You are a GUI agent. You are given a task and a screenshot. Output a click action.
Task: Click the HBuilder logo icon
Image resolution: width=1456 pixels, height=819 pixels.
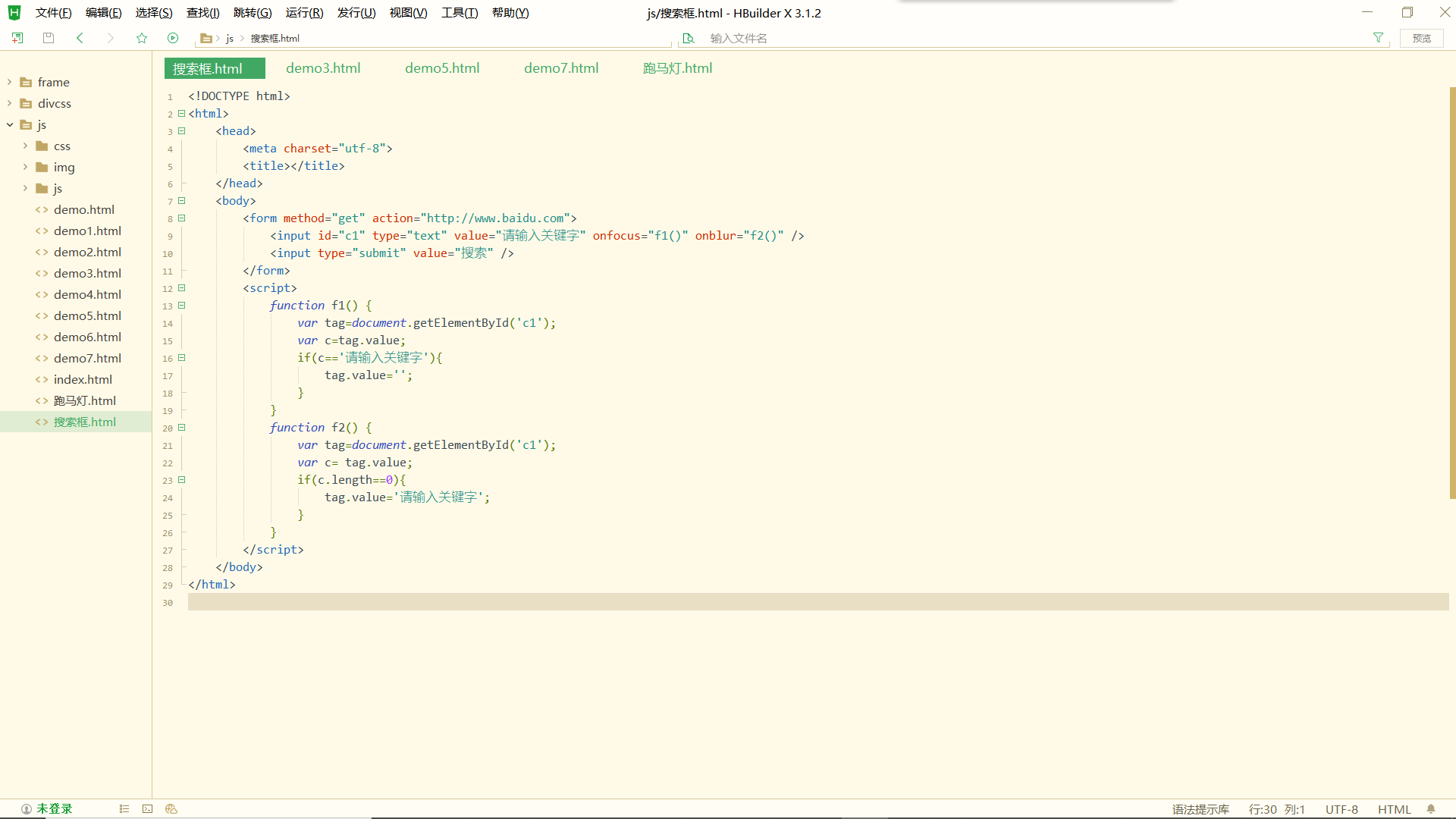[x=14, y=13]
